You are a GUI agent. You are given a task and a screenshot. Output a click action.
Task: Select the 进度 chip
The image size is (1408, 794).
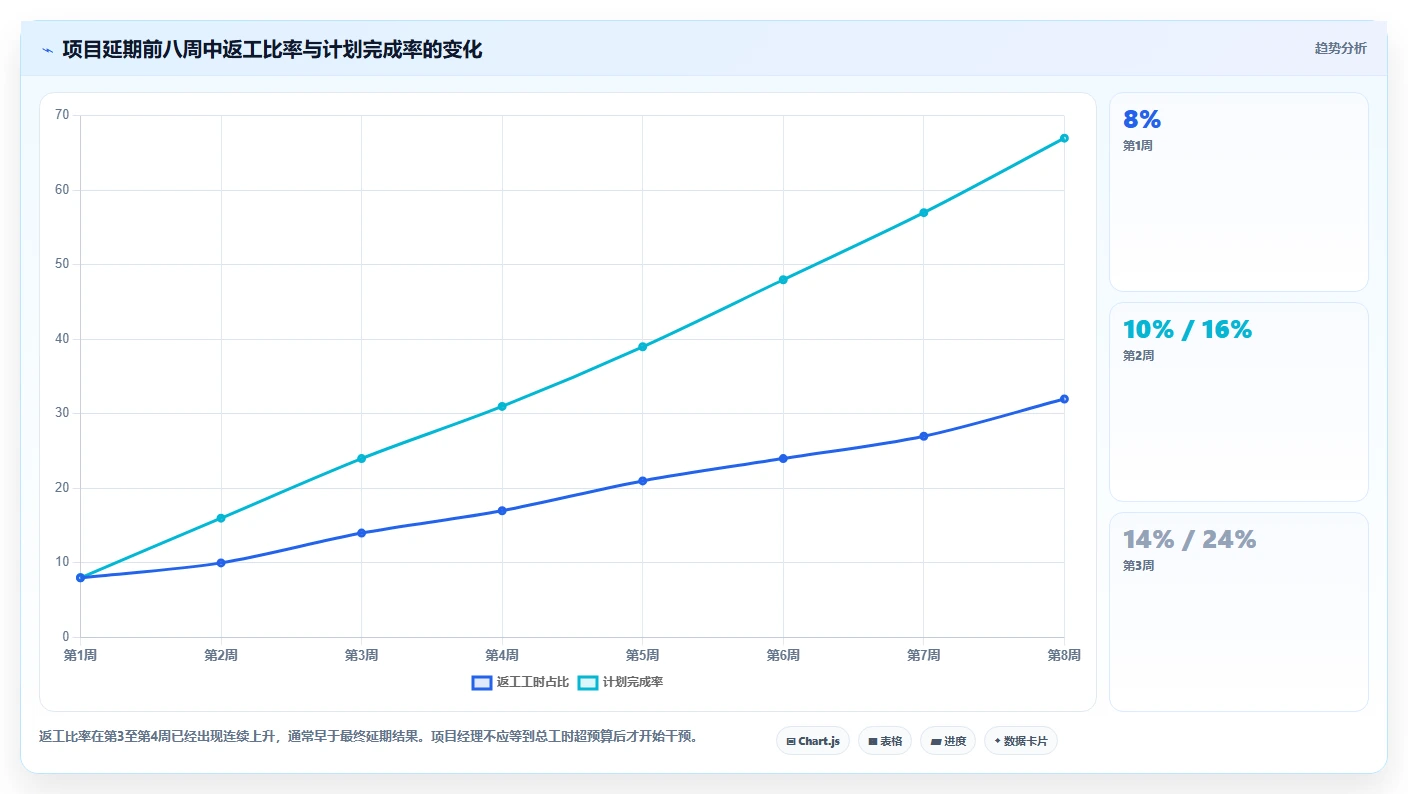click(948, 741)
